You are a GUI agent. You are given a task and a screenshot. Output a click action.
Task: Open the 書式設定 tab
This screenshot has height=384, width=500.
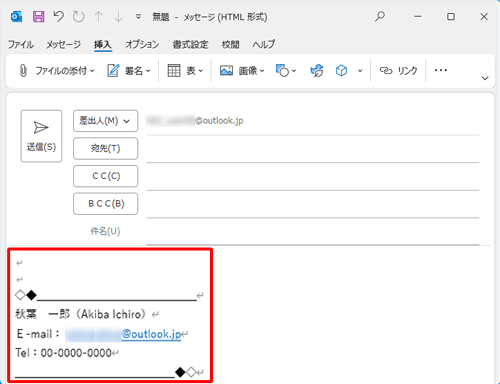coord(190,44)
